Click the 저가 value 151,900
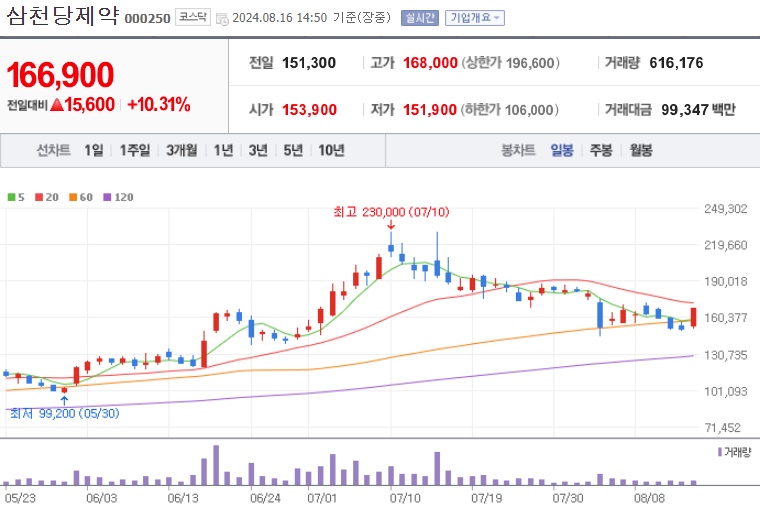The image size is (760, 510). click(x=430, y=110)
